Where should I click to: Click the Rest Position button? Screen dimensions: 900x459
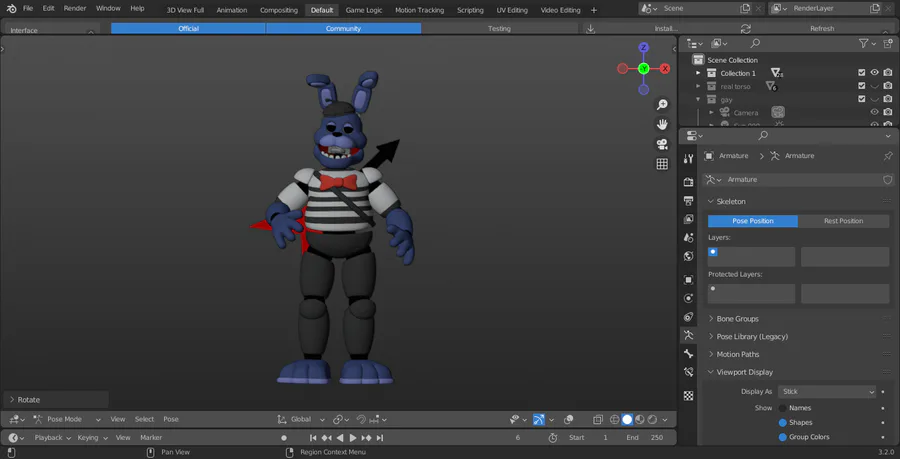[843, 221]
